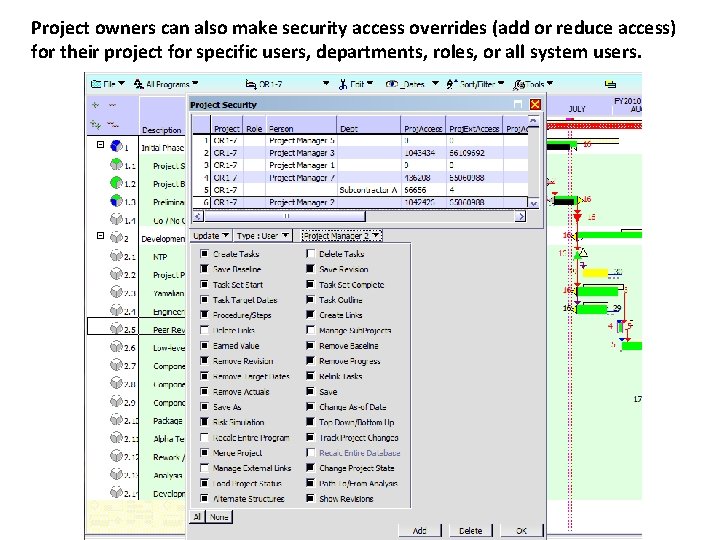Toggle the Task Set Complete checkbox

point(311,284)
